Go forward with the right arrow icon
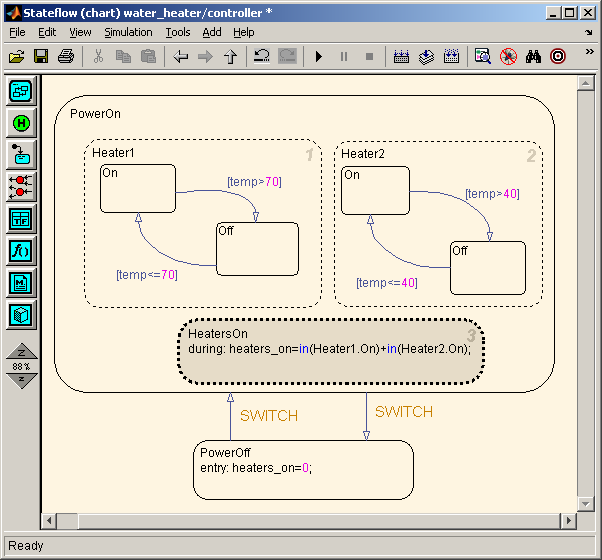This screenshot has width=602, height=560. point(205,57)
